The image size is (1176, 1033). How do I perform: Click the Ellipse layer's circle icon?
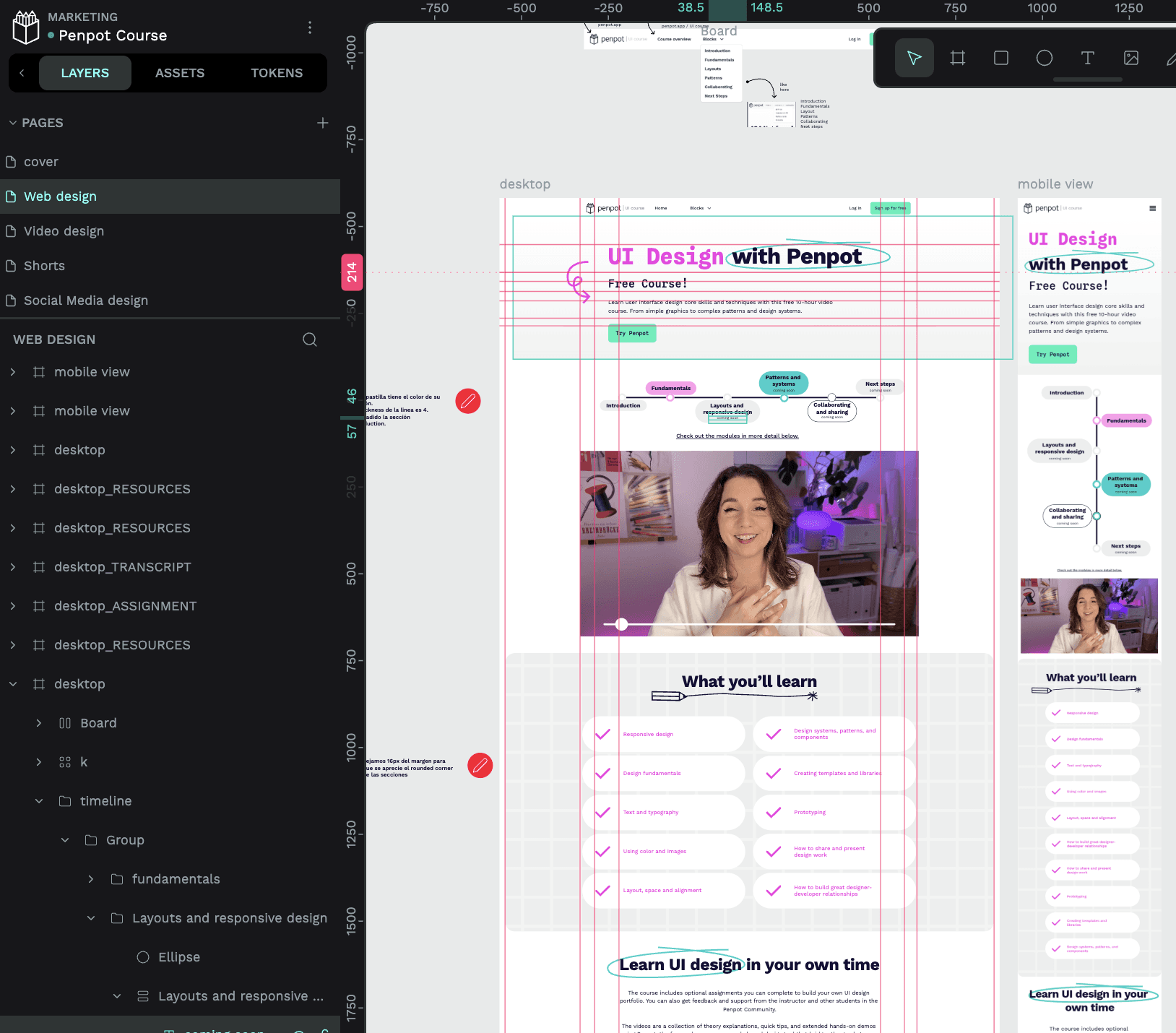pos(143,957)
